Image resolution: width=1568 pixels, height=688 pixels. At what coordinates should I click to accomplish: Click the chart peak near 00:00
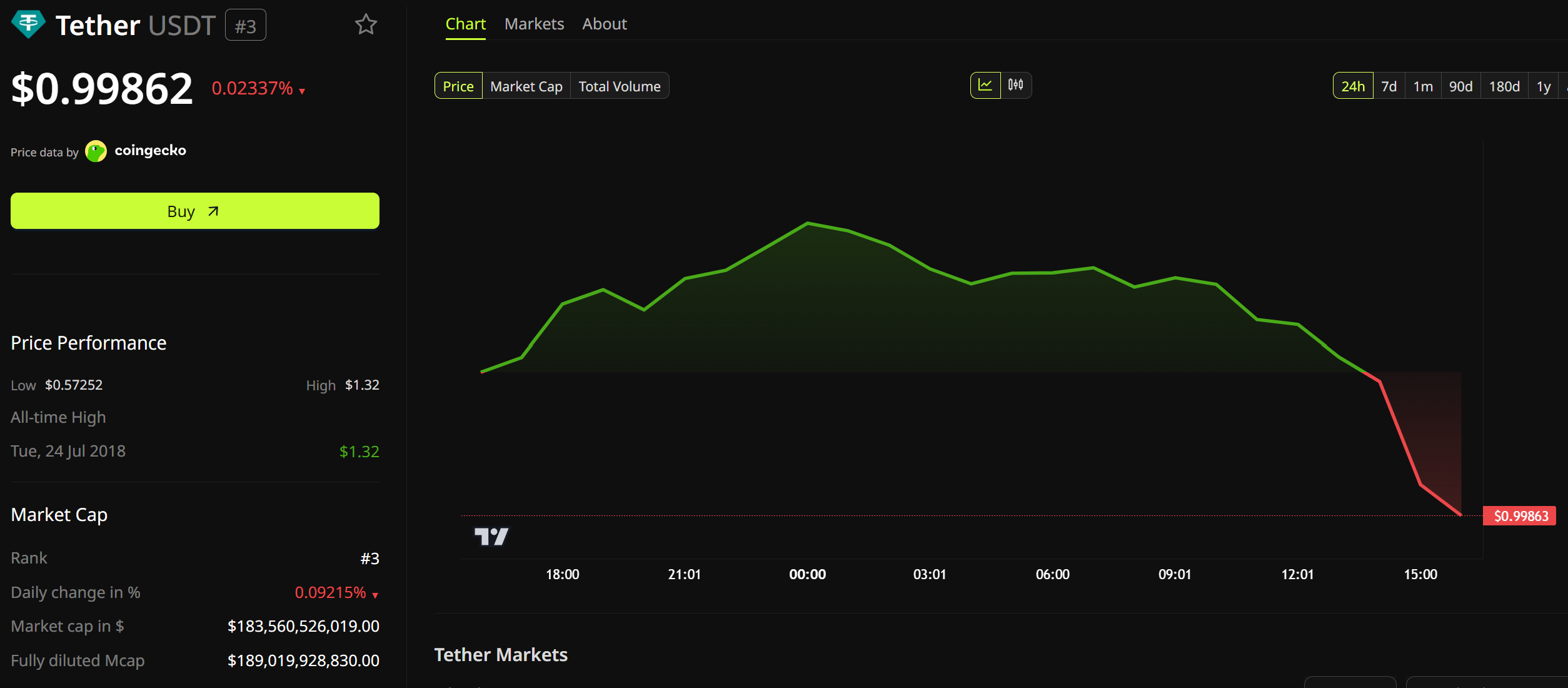tap(808, 223)
